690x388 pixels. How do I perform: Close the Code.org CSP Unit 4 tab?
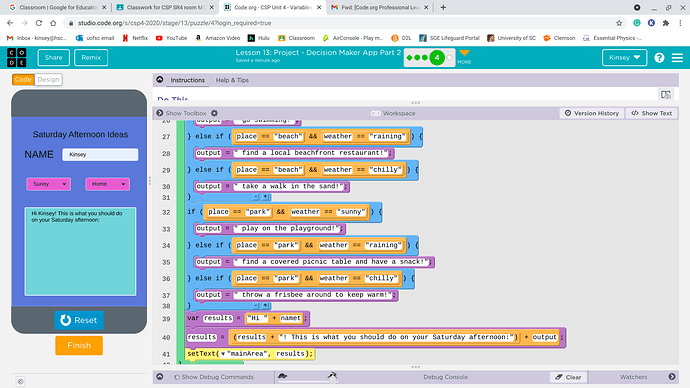click(319, 7)
